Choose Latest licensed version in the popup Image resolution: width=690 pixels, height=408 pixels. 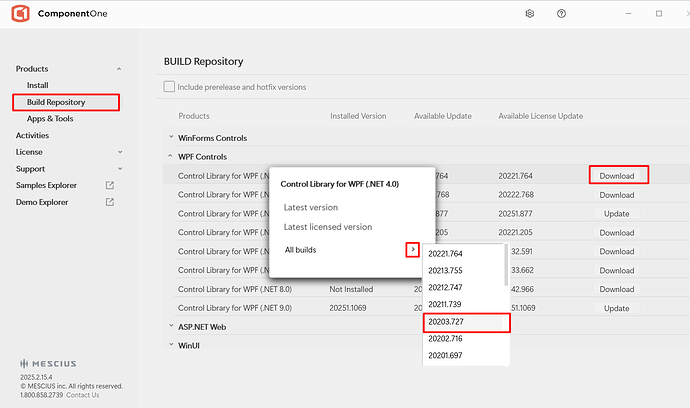click(x=328, y=227)
